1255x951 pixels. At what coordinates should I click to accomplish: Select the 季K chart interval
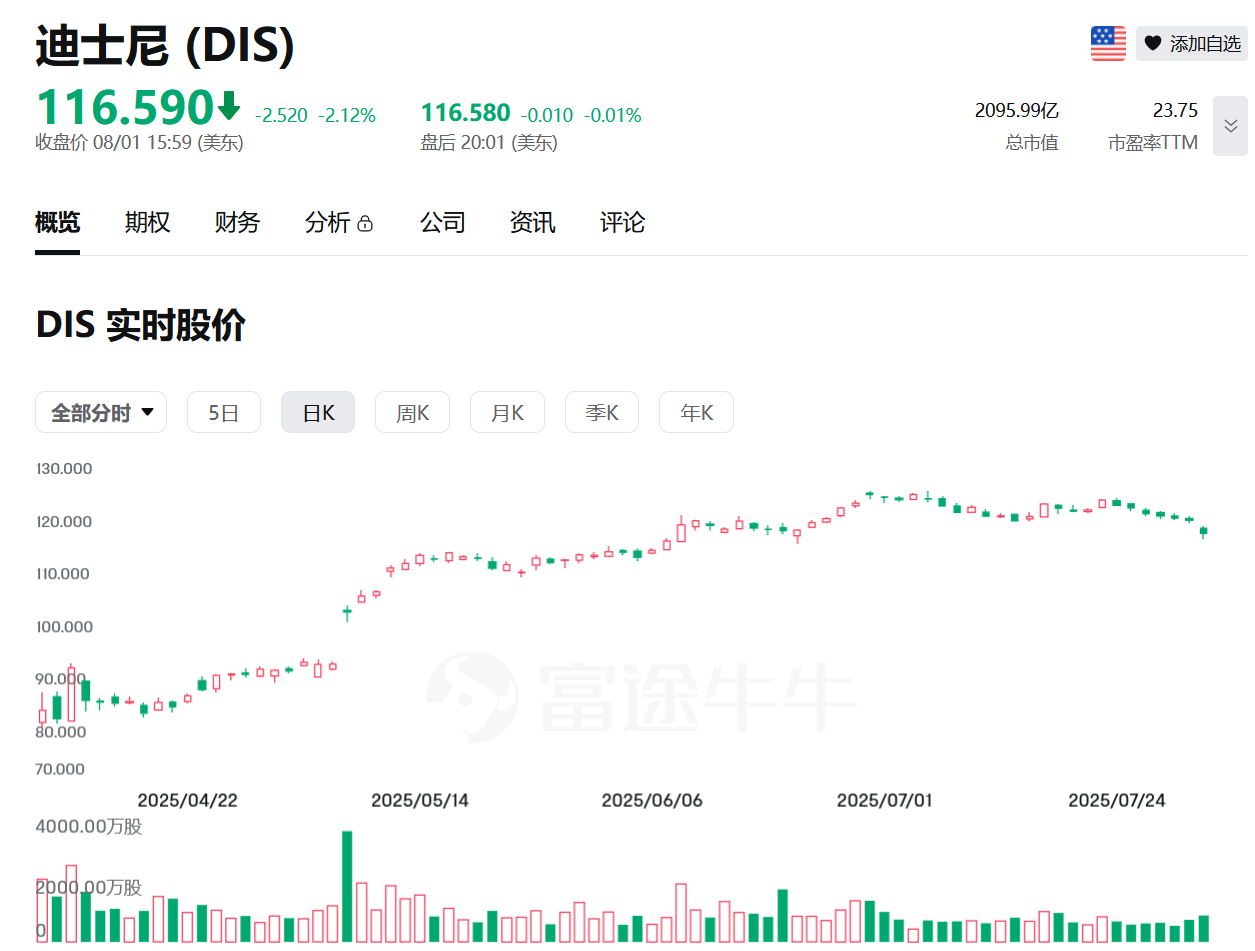(x=602, y=412)
